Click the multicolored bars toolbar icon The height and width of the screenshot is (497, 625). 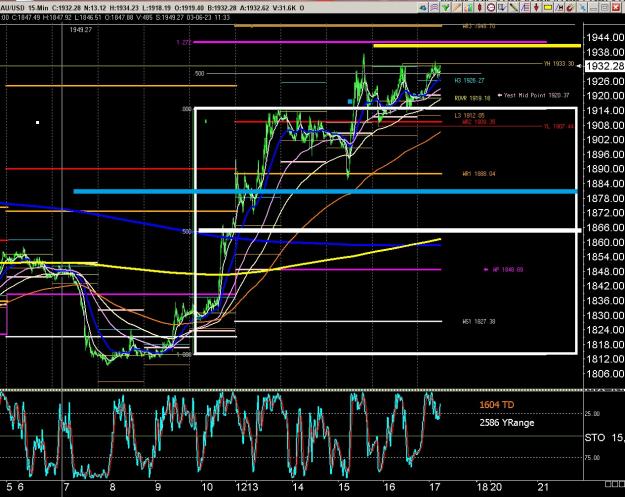(x=468, y=8)
